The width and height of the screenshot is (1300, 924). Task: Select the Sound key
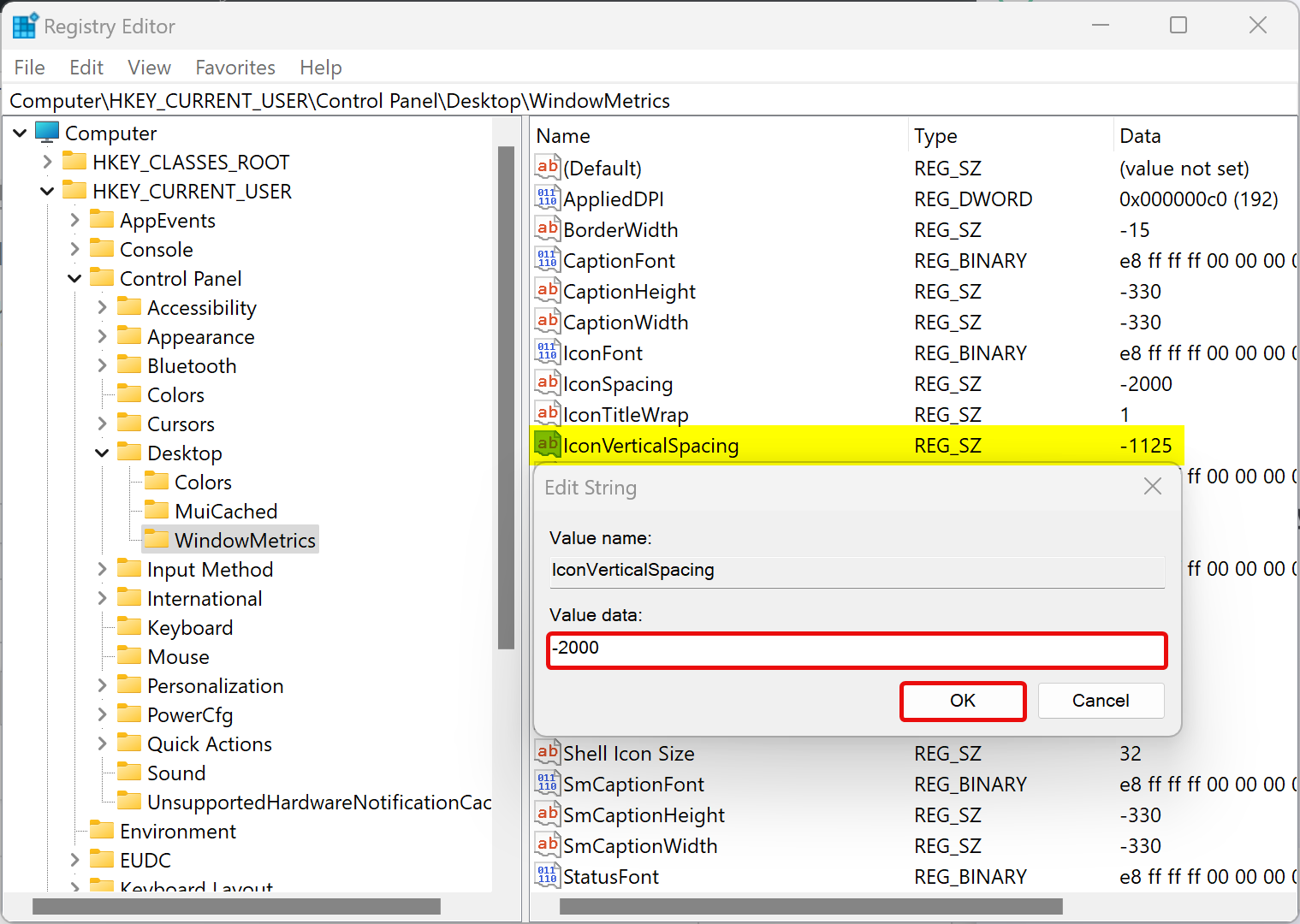176,773
